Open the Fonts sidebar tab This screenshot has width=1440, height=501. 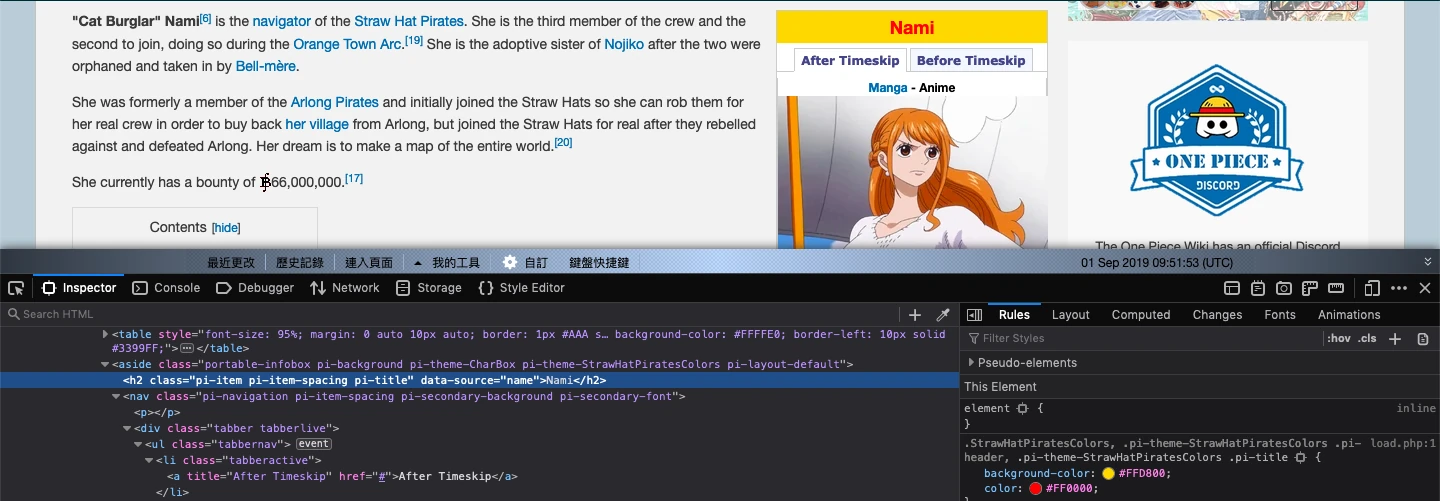point(1279,315)
